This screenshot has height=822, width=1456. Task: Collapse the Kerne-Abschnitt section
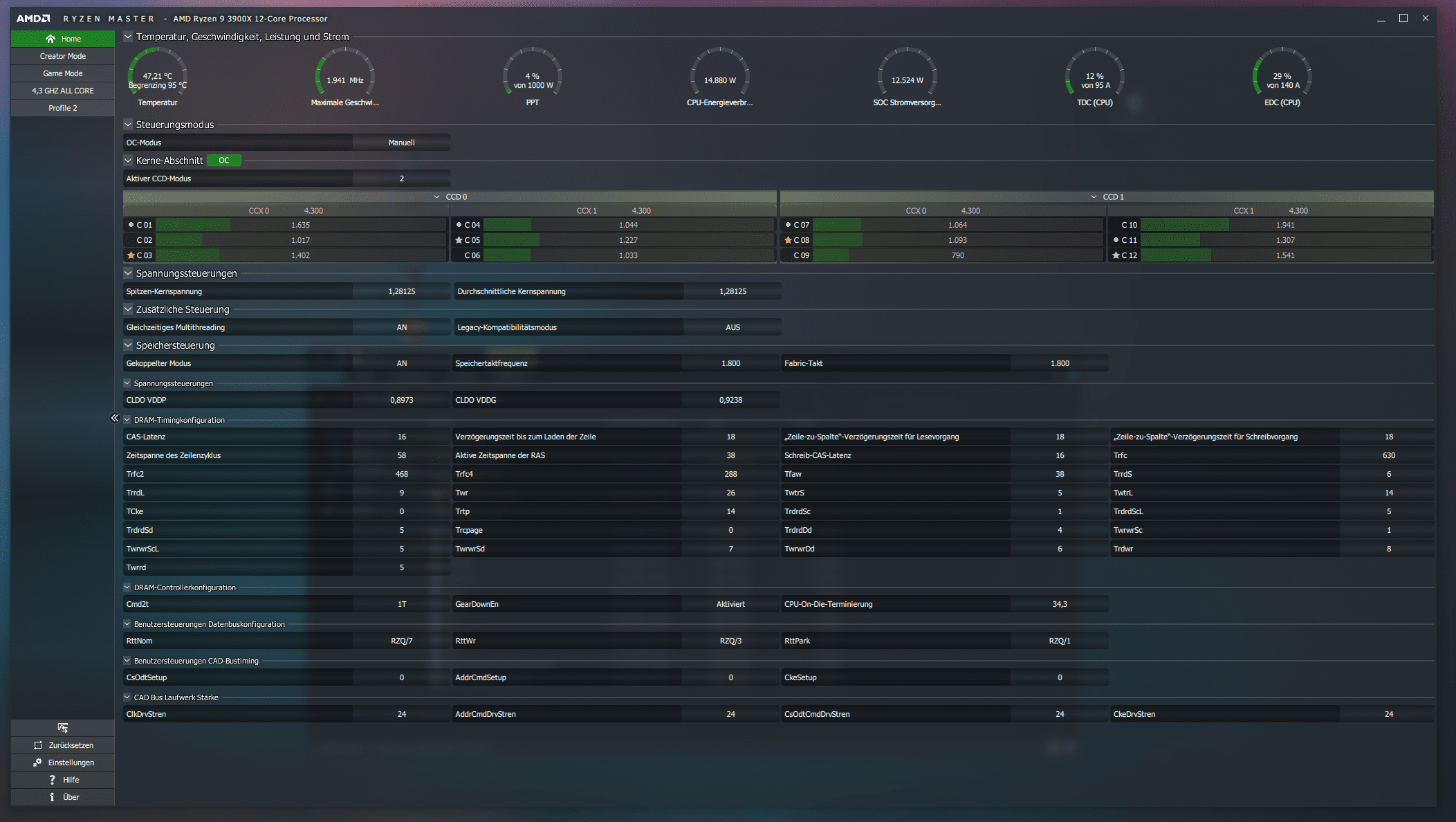tap(128, 161)
